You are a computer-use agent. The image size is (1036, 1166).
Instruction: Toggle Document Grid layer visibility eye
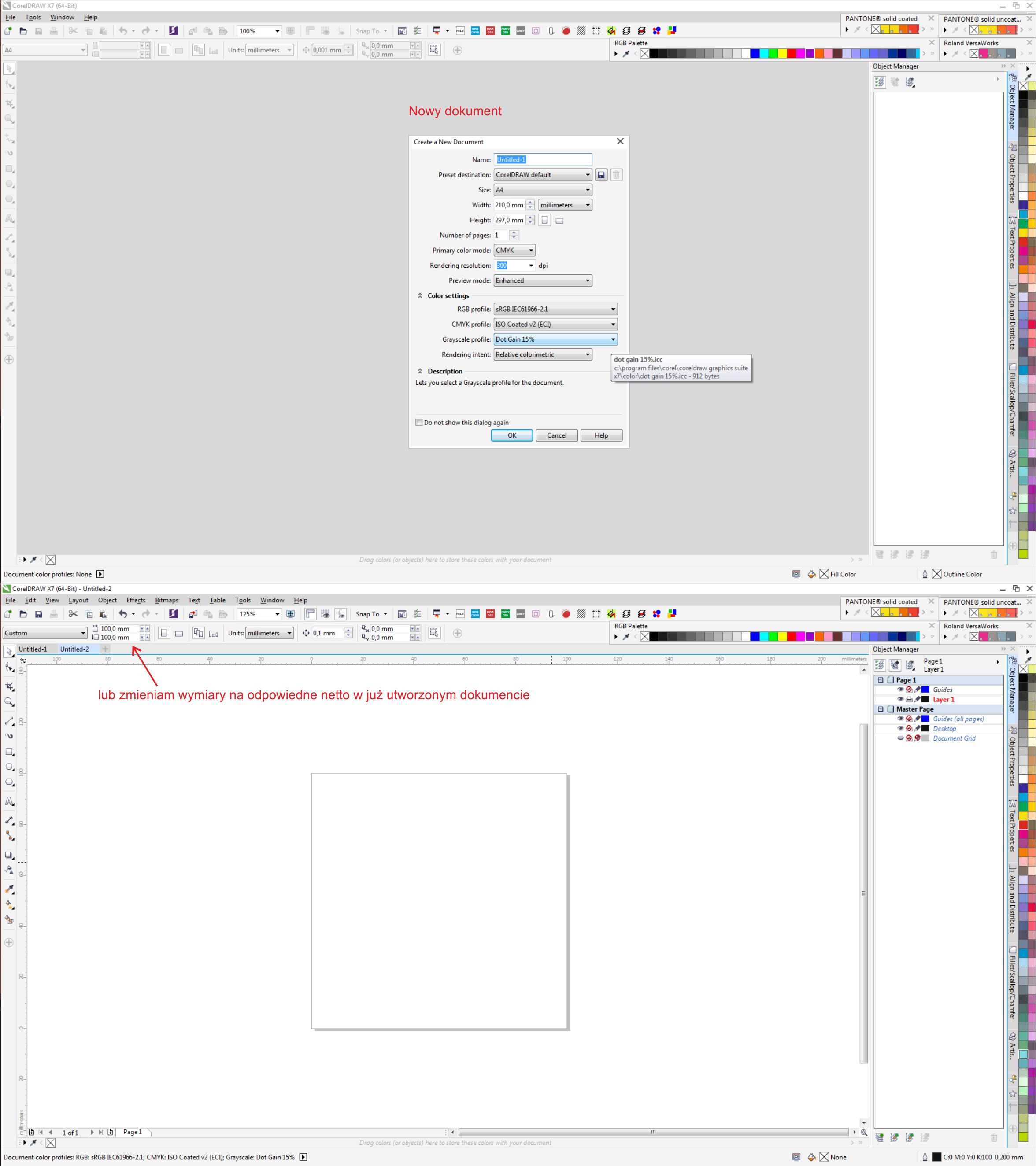pos(900,738)
